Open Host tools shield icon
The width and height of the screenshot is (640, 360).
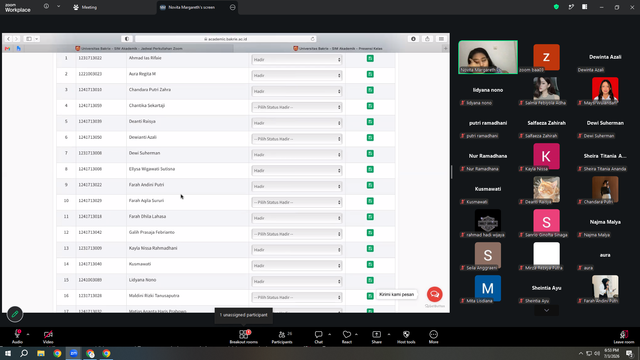pyautogui.click(x=406, y=334)
